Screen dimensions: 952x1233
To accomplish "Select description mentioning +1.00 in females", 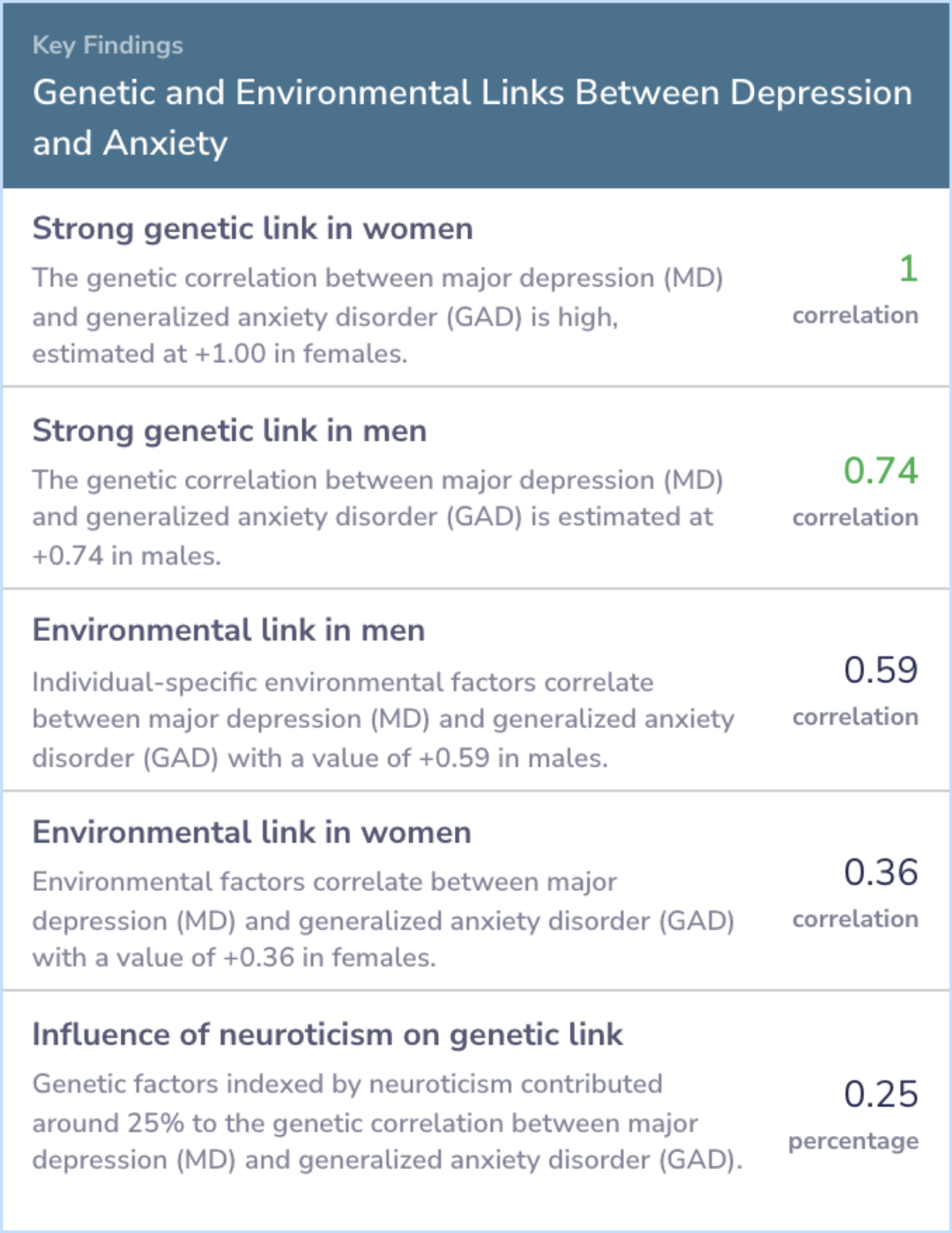I will coord(378,316).
